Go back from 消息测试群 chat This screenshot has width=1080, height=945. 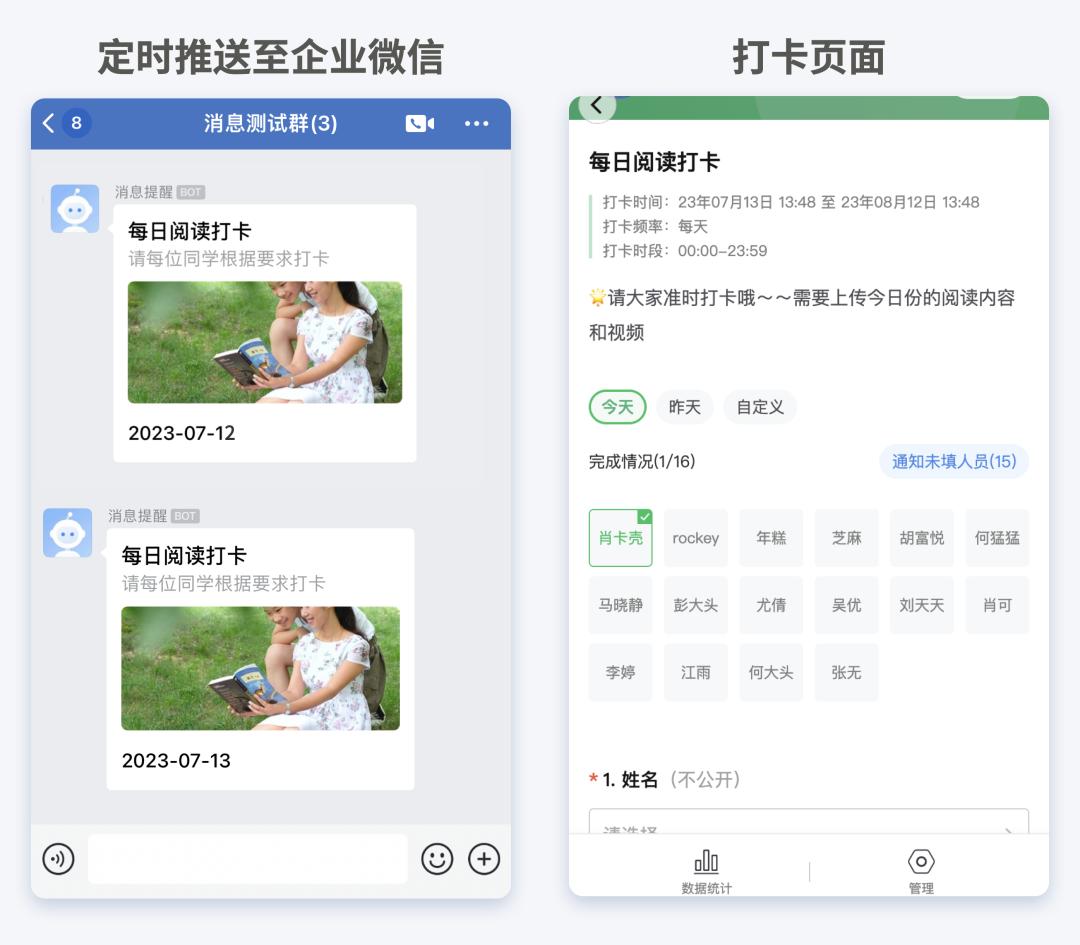(46, 123)
